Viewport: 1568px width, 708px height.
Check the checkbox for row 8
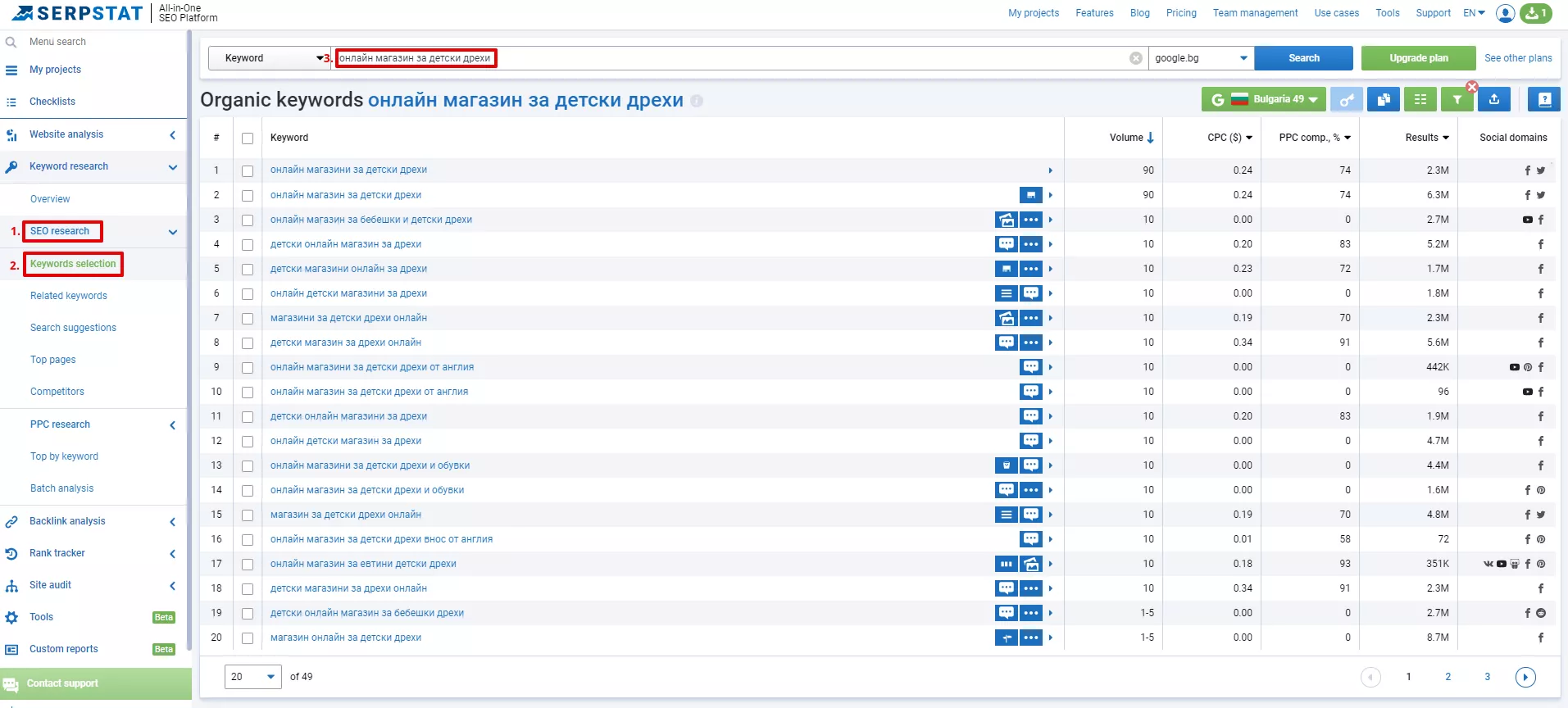coord(248,343)
